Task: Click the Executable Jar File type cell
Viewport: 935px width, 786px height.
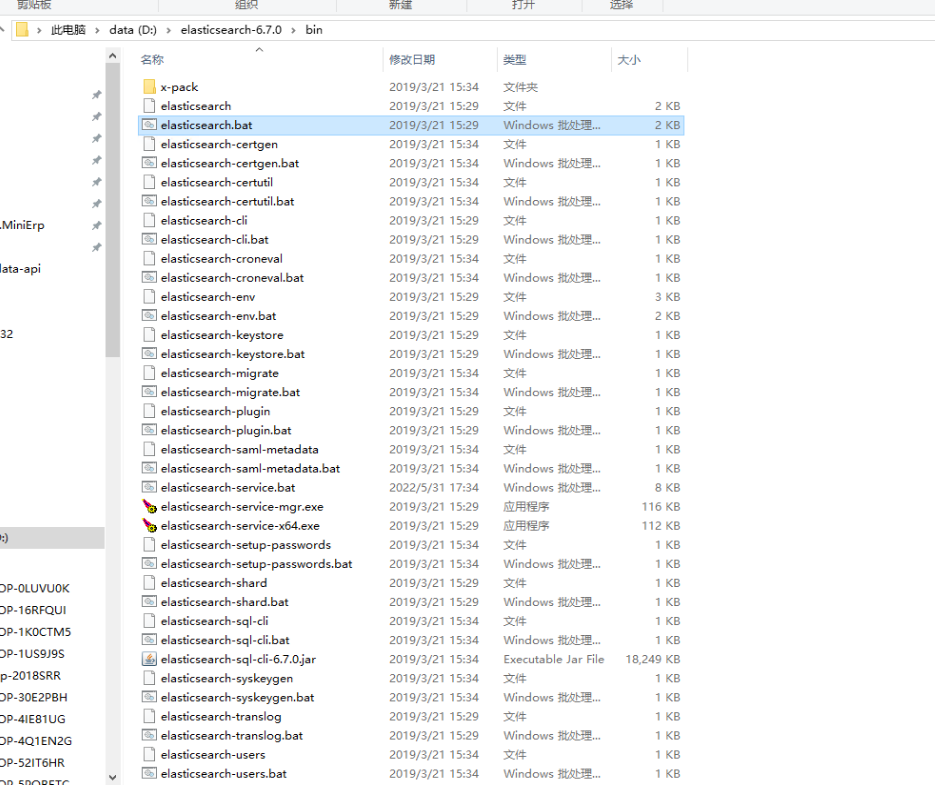Action: [x=553, y=660]
